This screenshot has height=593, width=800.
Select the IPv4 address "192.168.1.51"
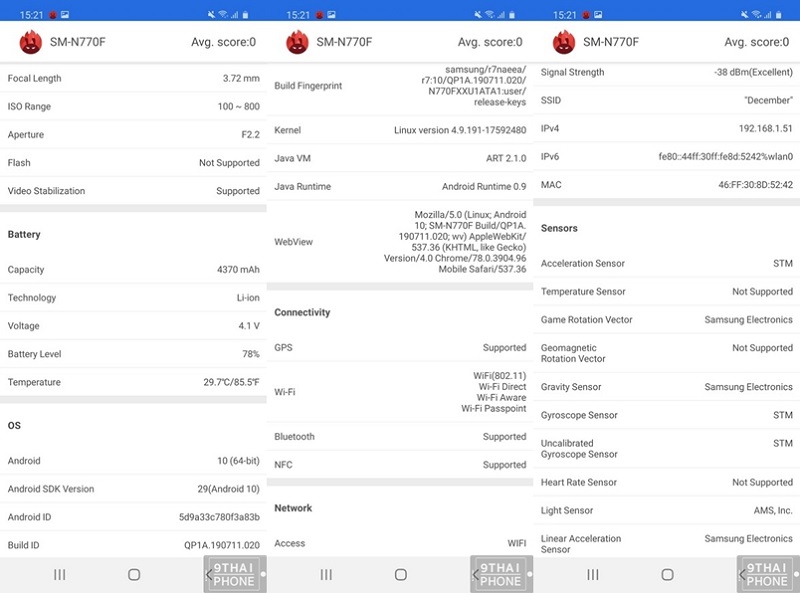pos(766,128)
